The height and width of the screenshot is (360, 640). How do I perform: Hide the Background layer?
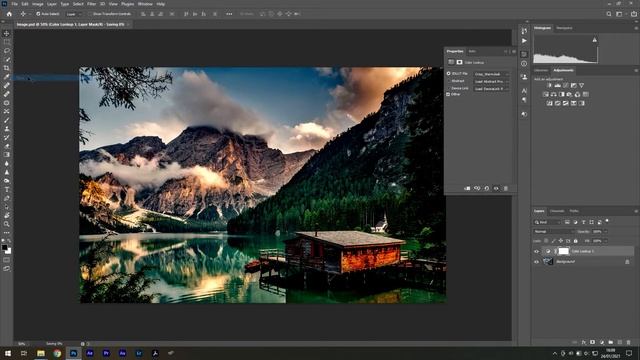pos(537,262)
